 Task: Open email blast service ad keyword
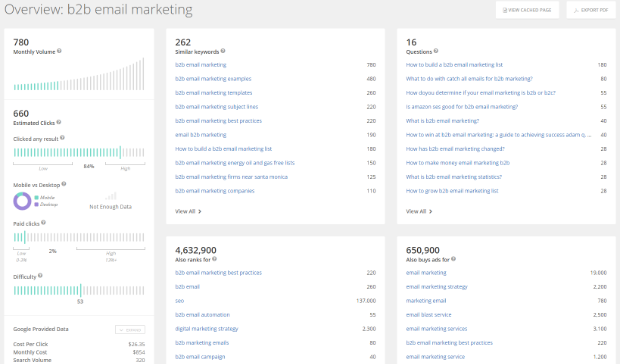click(x=429, y=315)
